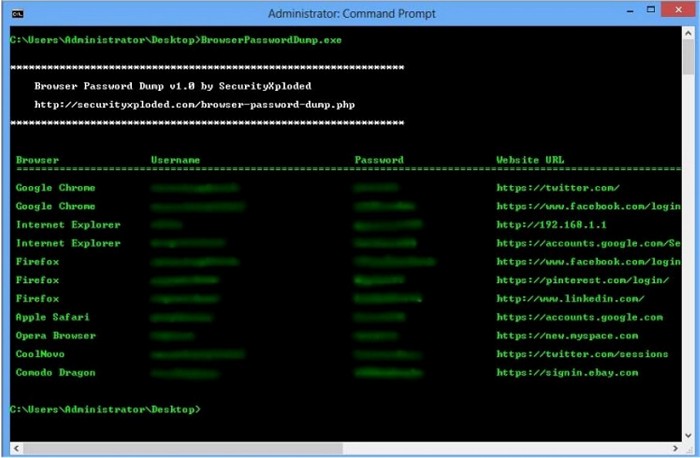This screenshot has height=458, width=700.
Task: Open the Command Prompt system menu icon
Action: [17, 13]
